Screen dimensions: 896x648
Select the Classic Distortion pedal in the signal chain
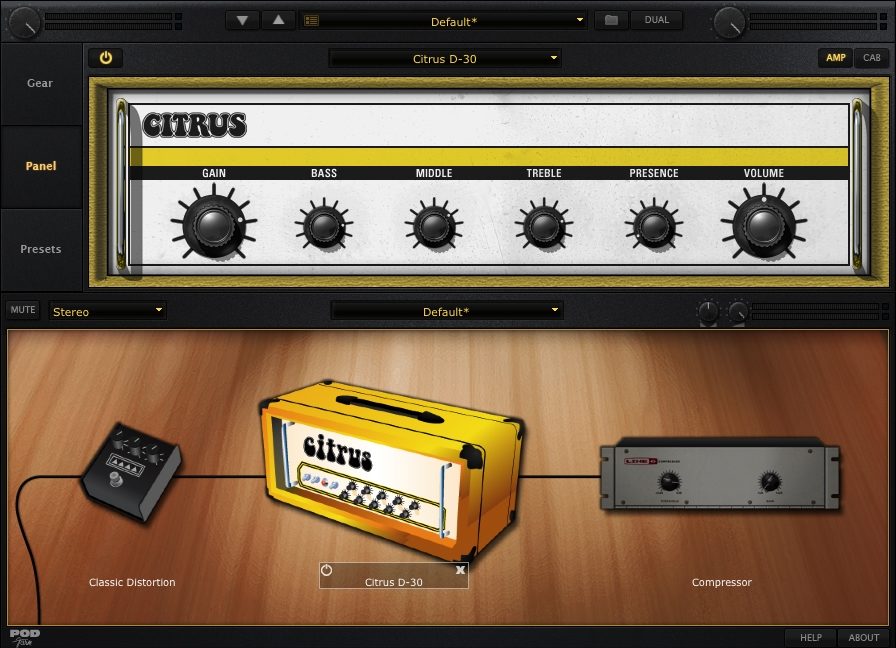click(x=133, y=471)
